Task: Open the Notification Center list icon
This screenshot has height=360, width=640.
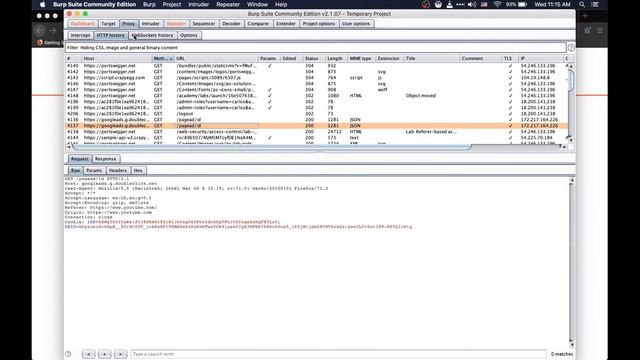Action: pos(595,4)
